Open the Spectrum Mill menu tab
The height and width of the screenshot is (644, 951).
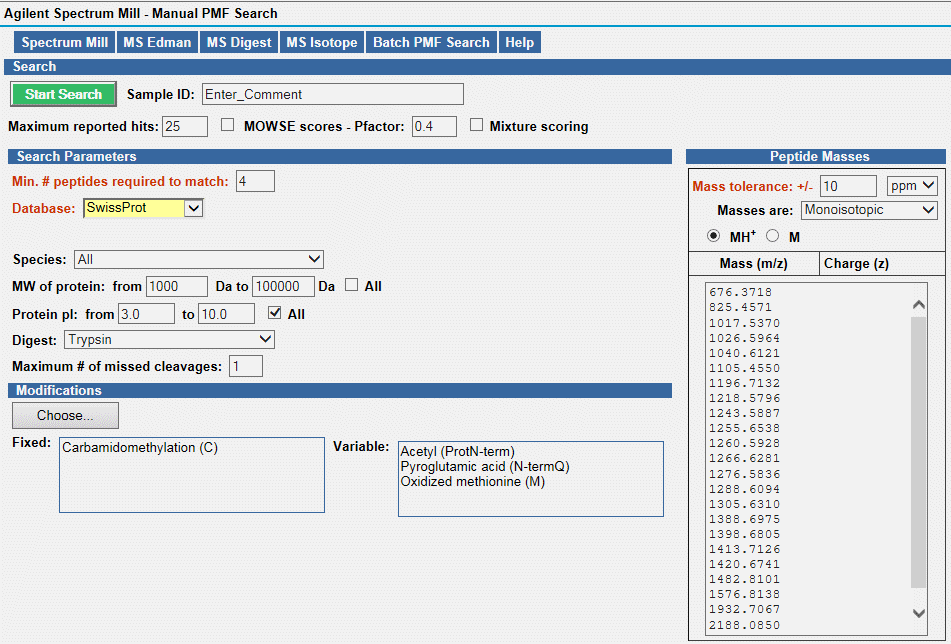point(64,42)
